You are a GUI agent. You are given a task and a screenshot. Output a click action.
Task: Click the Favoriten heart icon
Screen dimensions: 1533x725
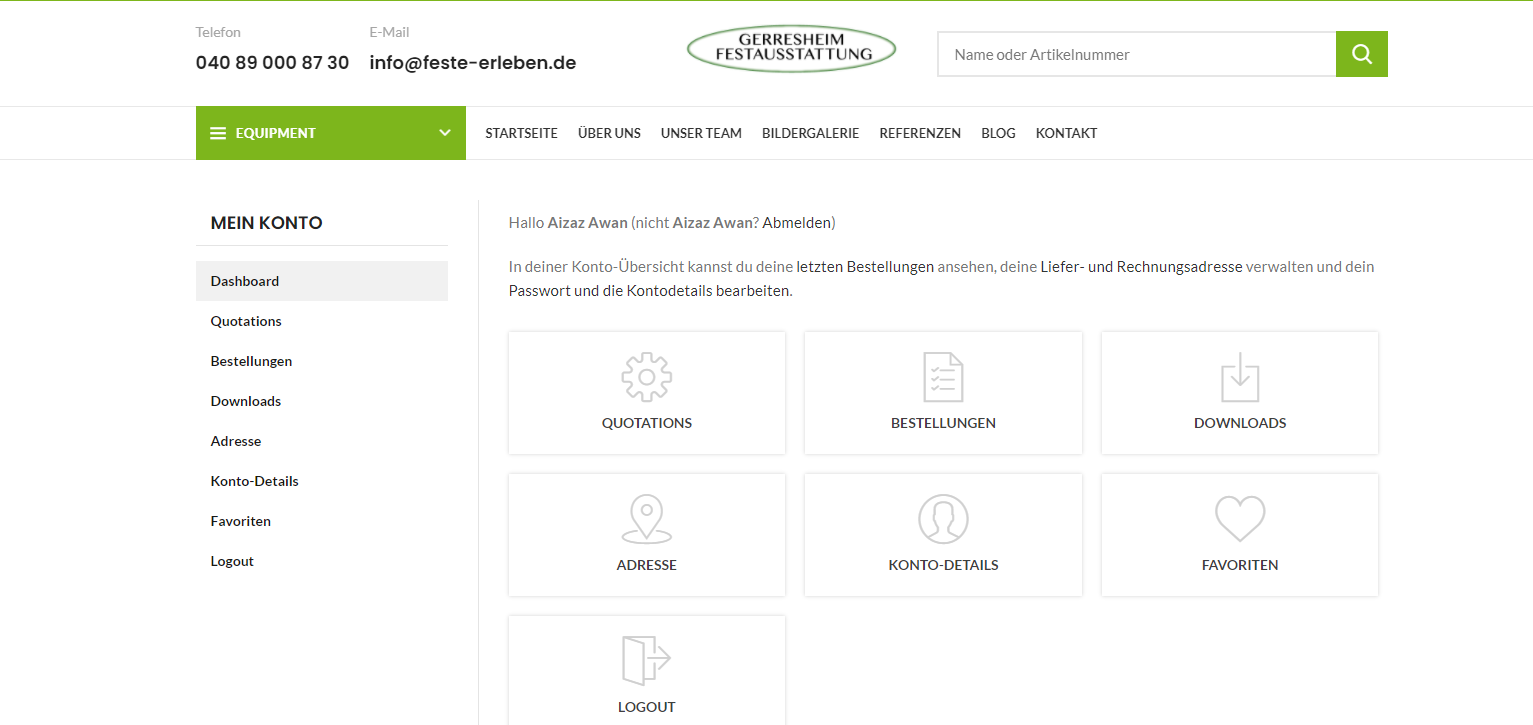point(1240,519)
